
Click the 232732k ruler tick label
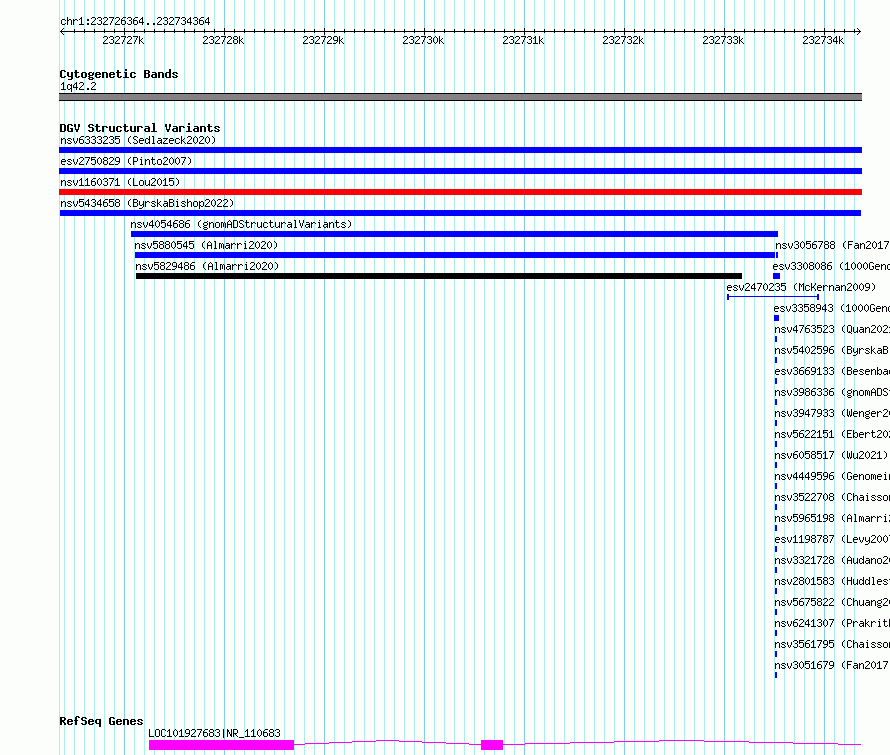(x=623, y=40)
